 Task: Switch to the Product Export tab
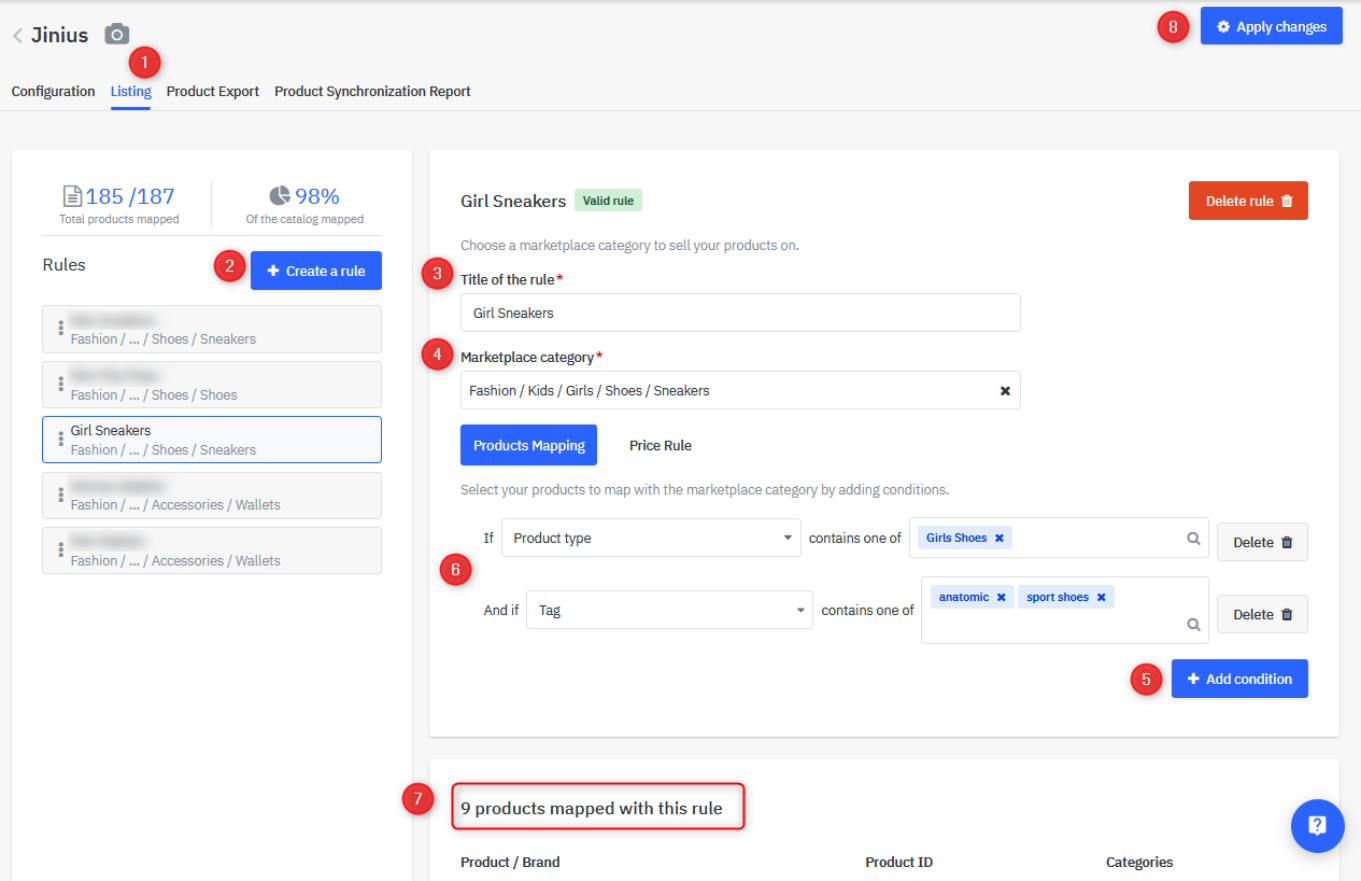[212, 91]
